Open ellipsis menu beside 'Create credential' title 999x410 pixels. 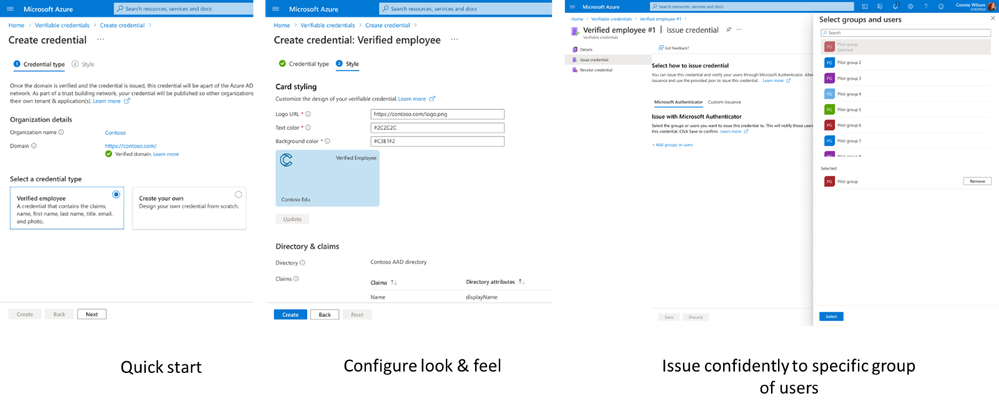(x=101, y=39)
